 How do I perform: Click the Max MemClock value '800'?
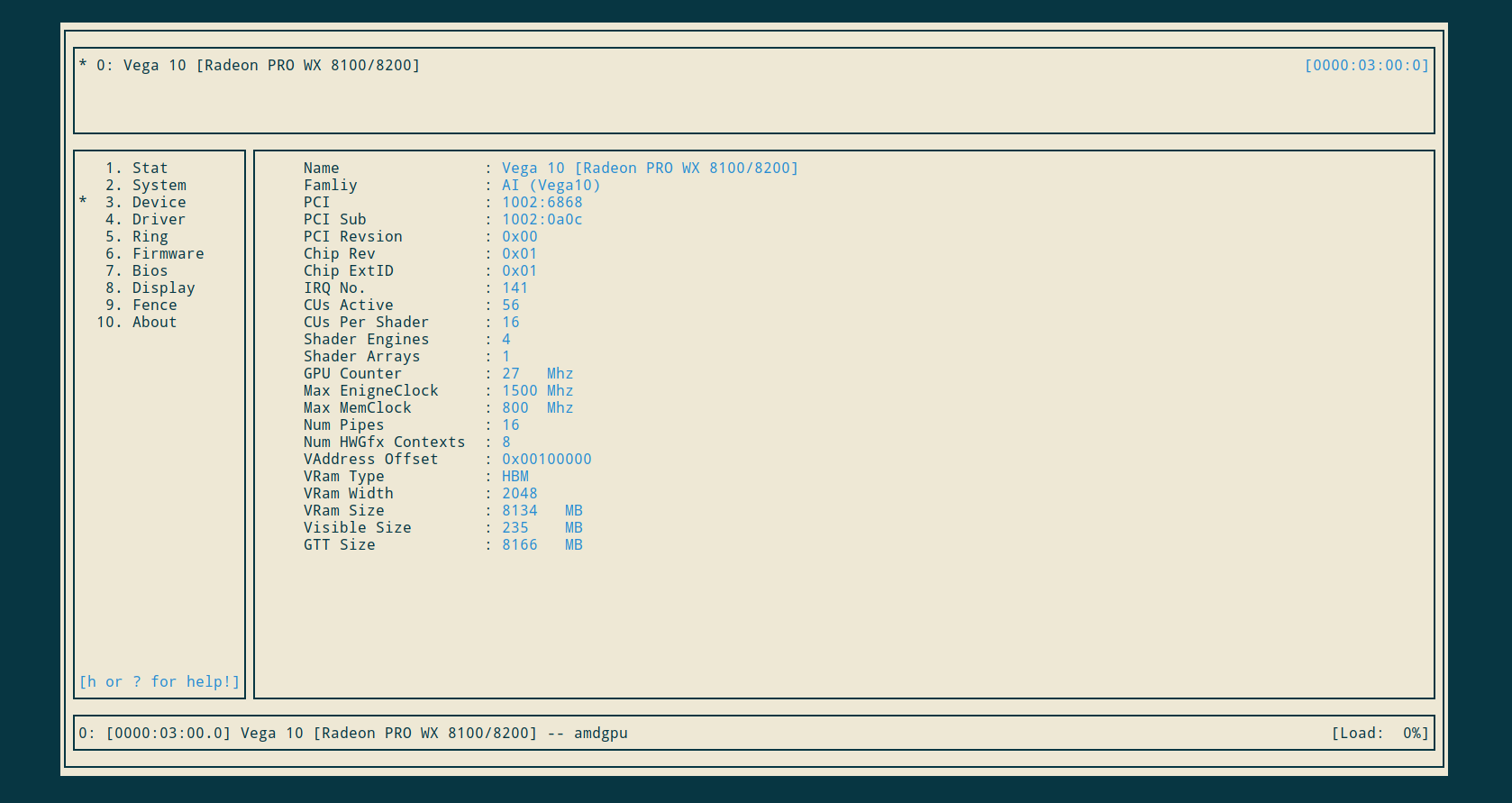(x=515, y=407)
